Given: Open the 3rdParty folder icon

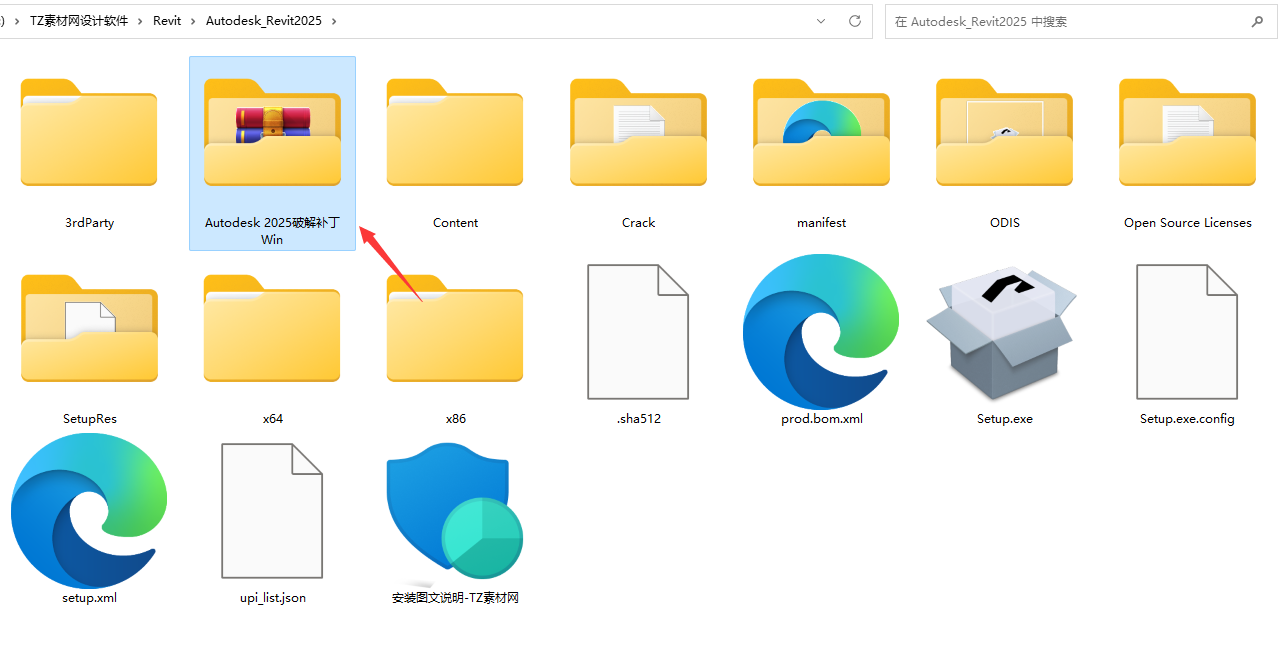Looking at the screenshot, I should point(89,132).
